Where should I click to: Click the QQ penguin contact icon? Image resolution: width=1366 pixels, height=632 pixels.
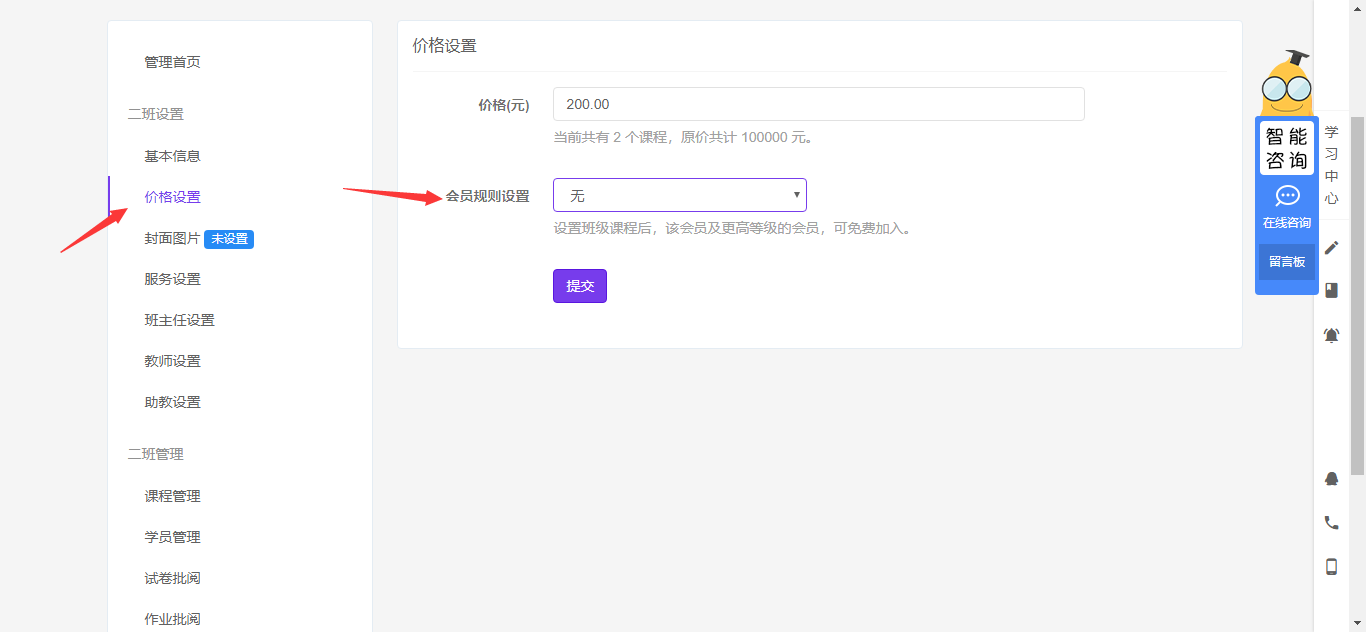pos(1331,479)
